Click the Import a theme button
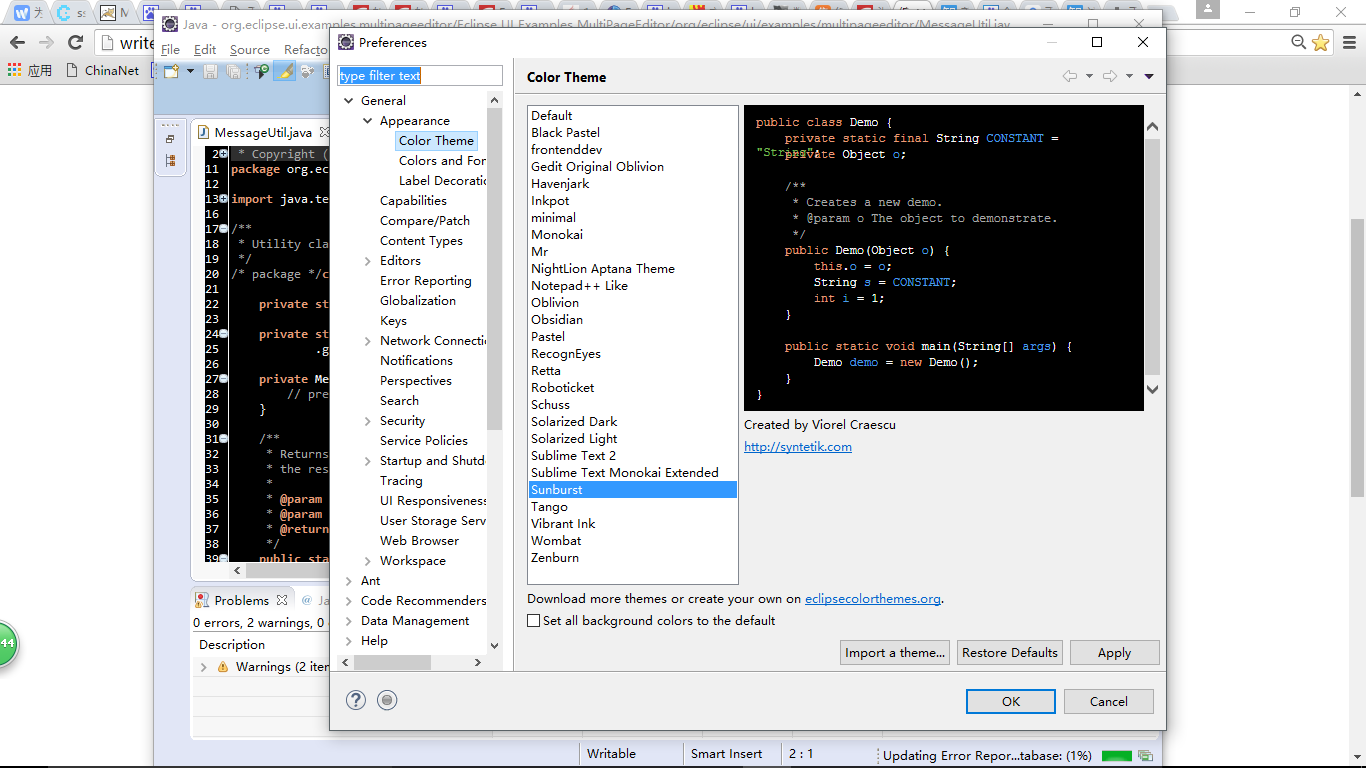Image resolution: width=1366 pixels, height=768 pixels. pos(895,653)
